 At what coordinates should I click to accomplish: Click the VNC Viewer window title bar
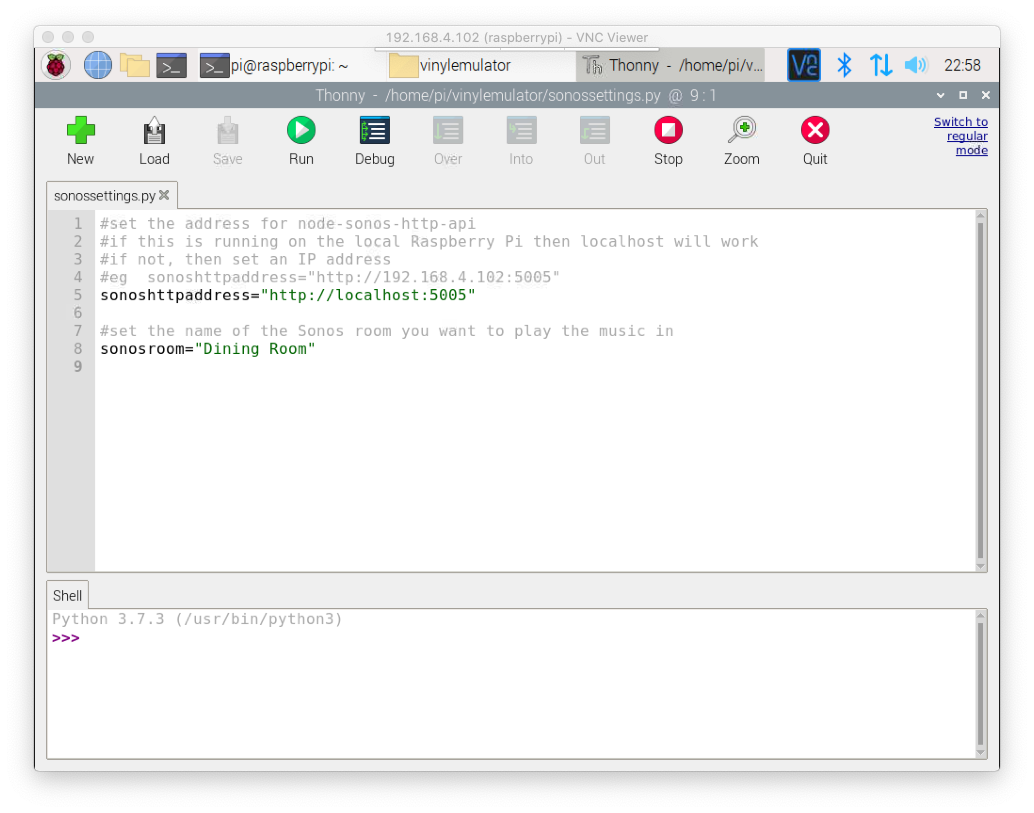(516, 37)
